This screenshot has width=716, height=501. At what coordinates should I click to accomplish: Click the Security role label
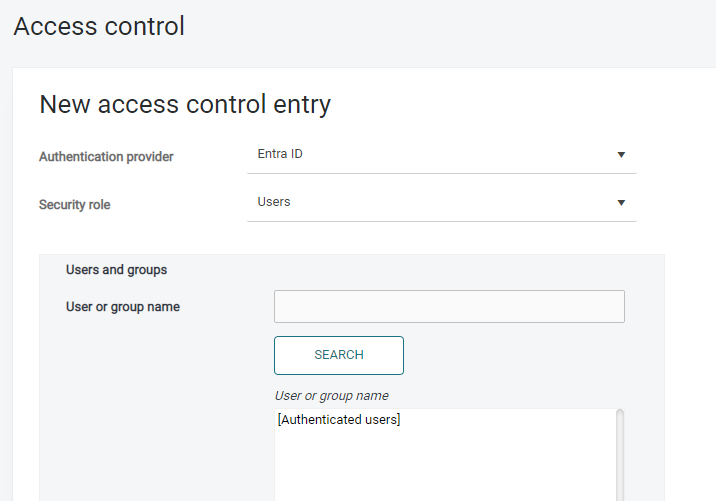click(x=75, y=205)
